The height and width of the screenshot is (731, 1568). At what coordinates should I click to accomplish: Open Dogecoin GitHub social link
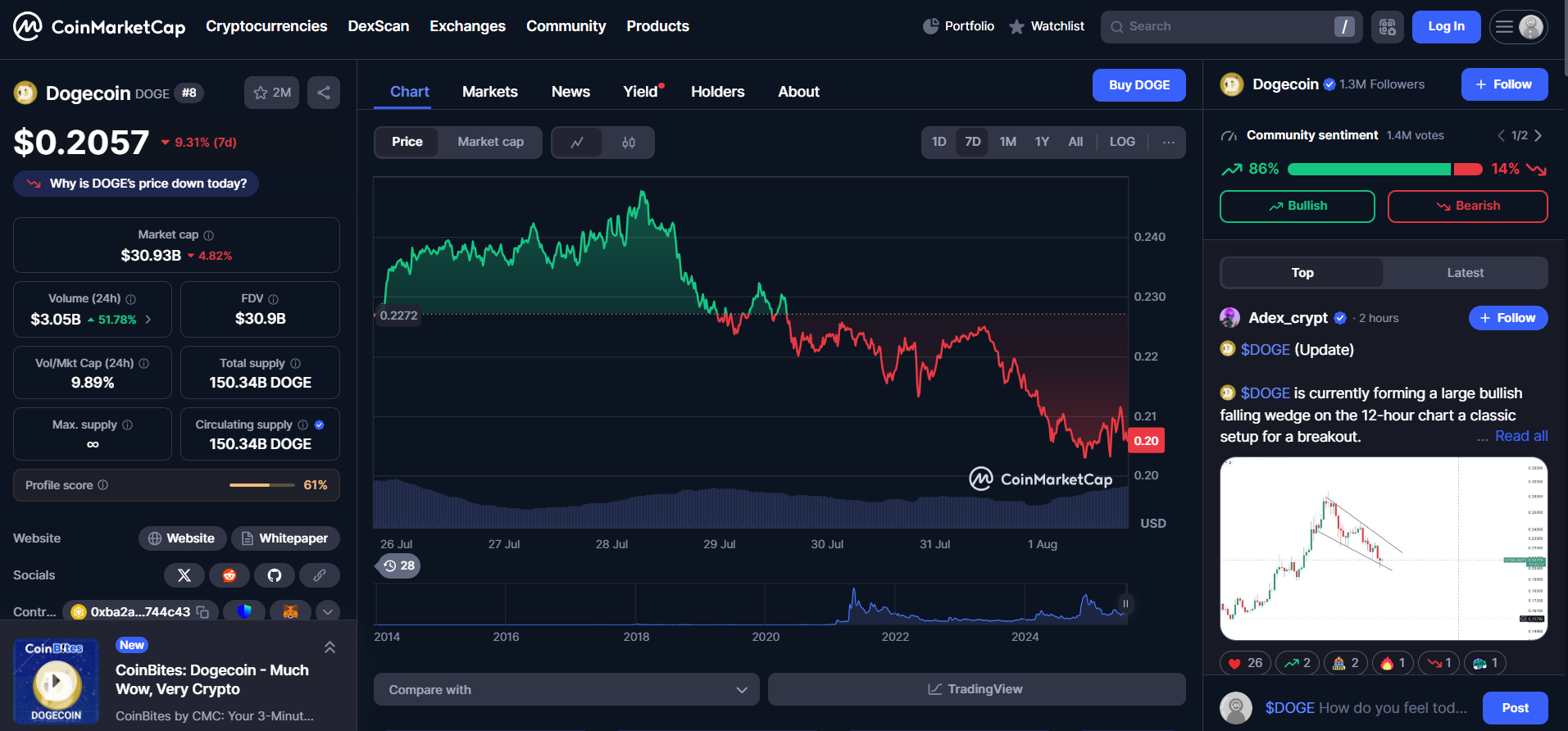click(275, 575)
